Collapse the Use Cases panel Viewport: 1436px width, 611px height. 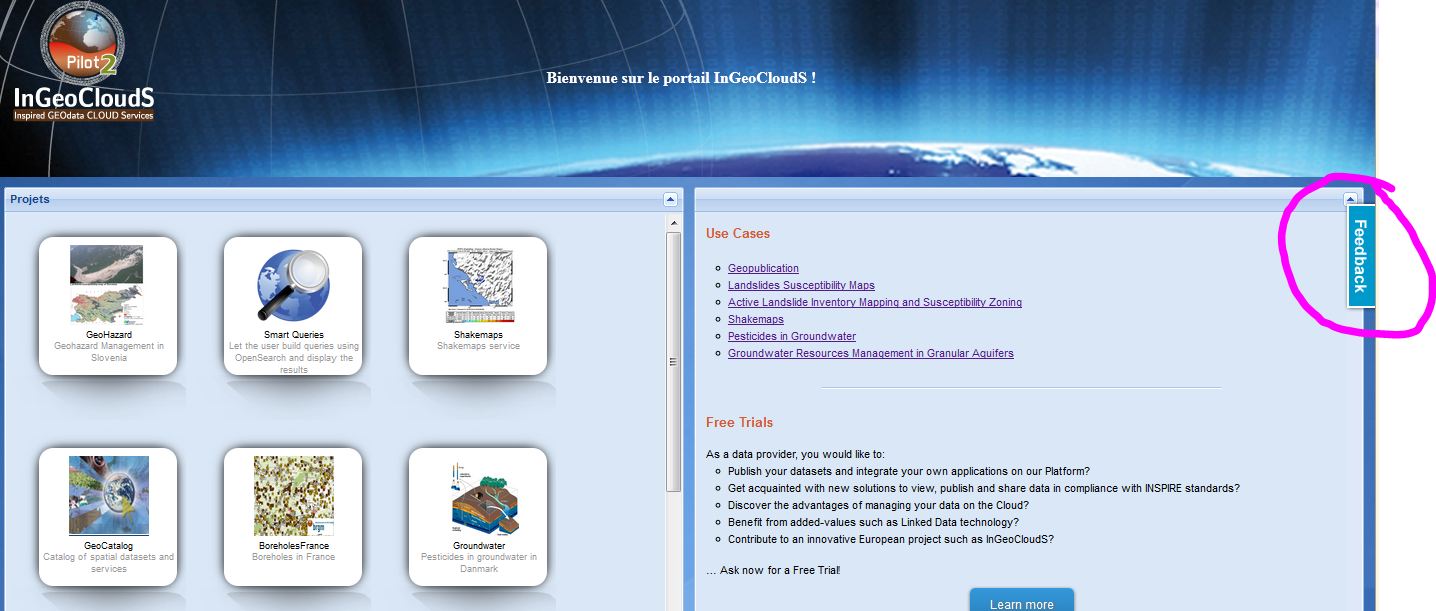pos(1350,200)
